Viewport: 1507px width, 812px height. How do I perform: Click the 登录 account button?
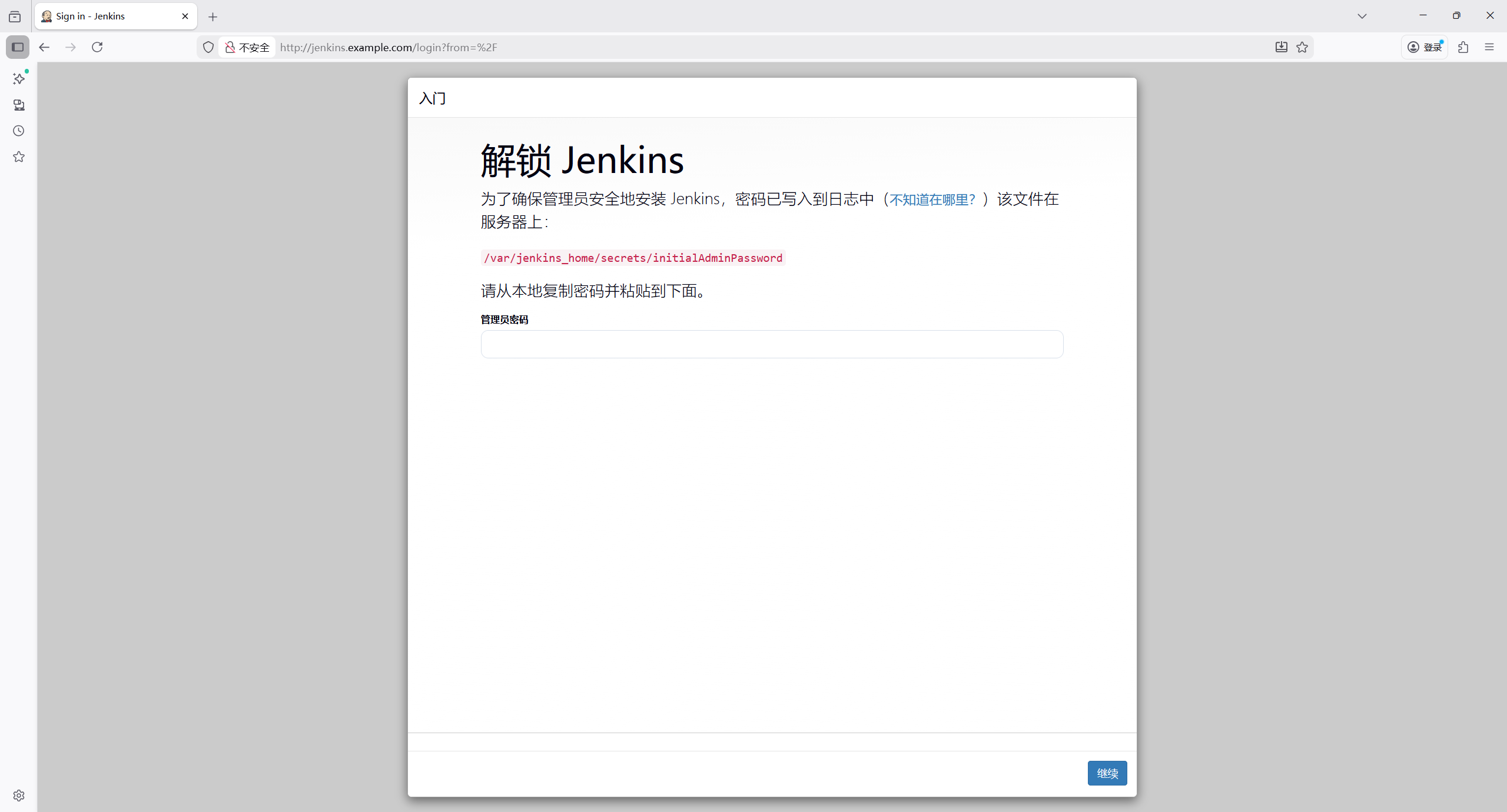pos(1425,47)
